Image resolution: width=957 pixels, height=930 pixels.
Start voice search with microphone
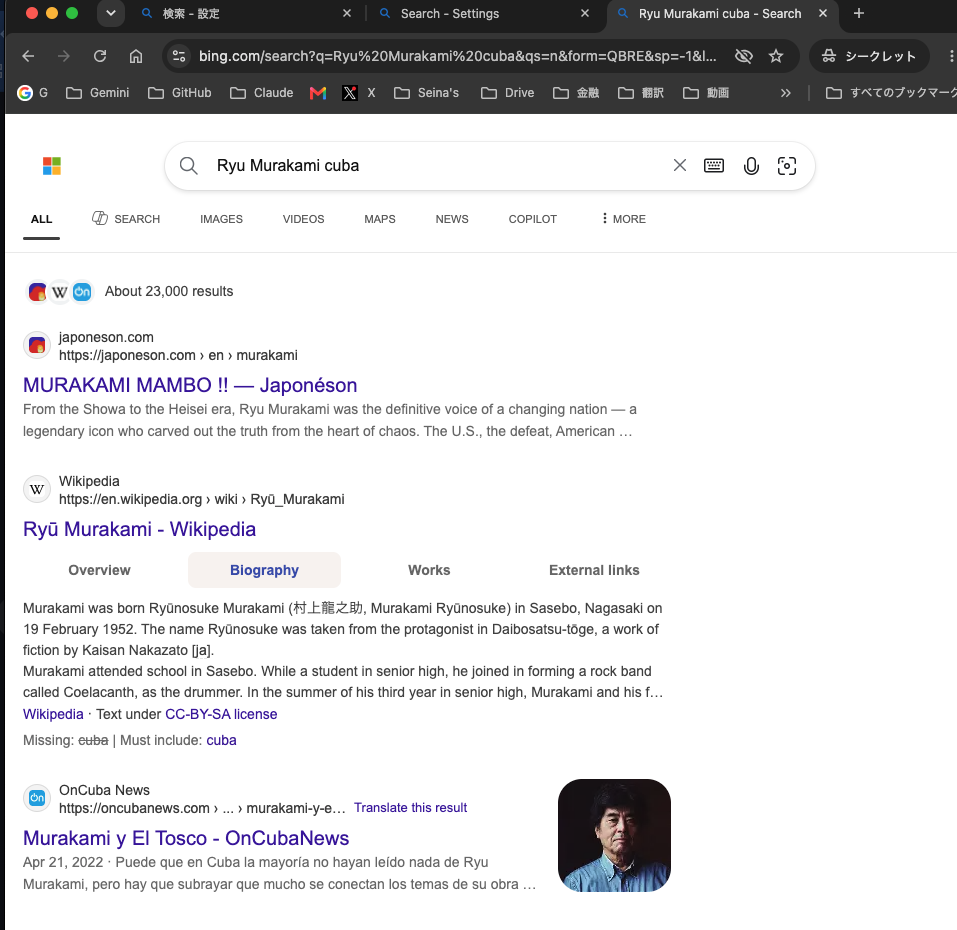tap(751, 166)
